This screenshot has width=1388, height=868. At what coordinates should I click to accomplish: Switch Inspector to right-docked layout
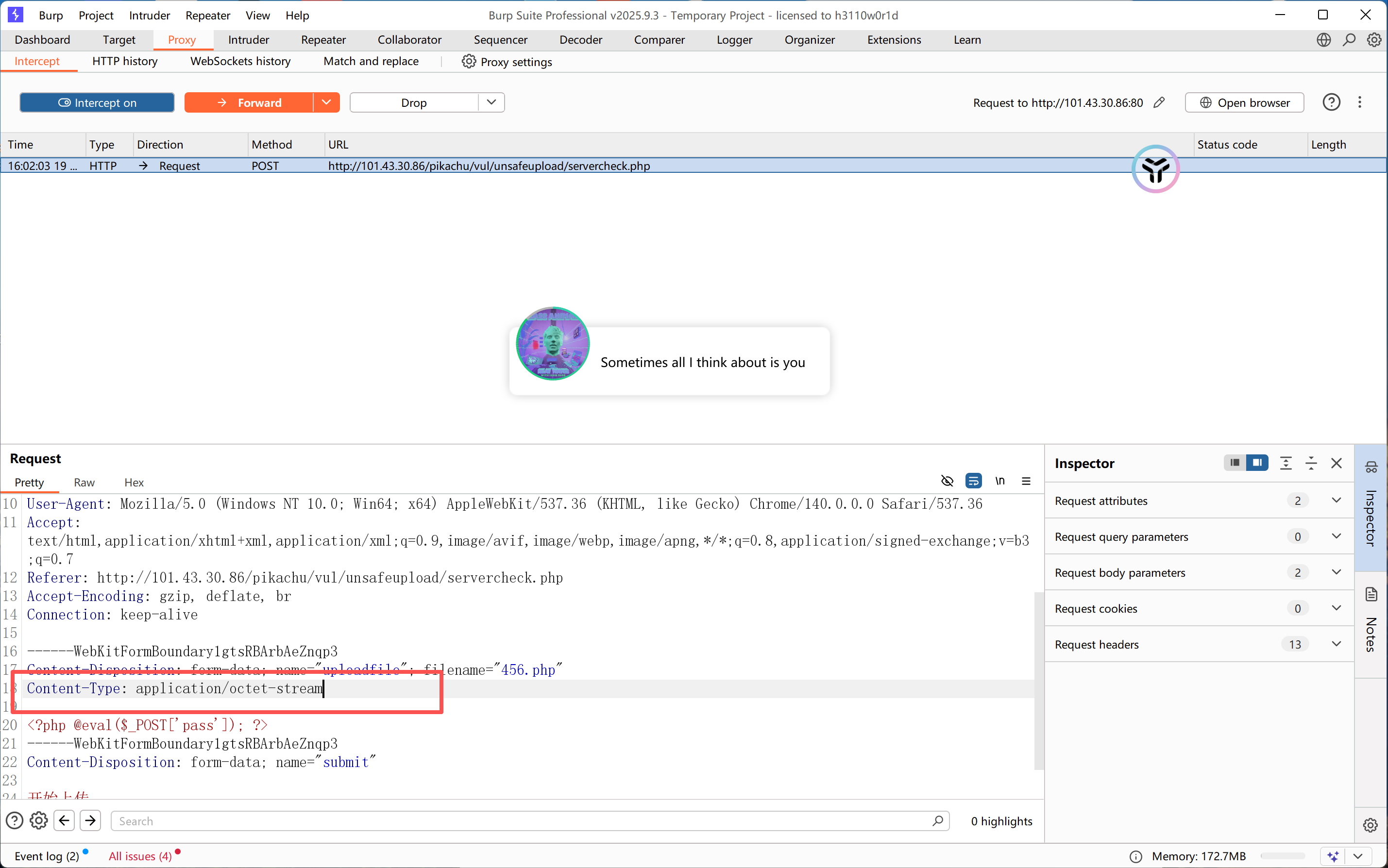[x=1257, y=463]
